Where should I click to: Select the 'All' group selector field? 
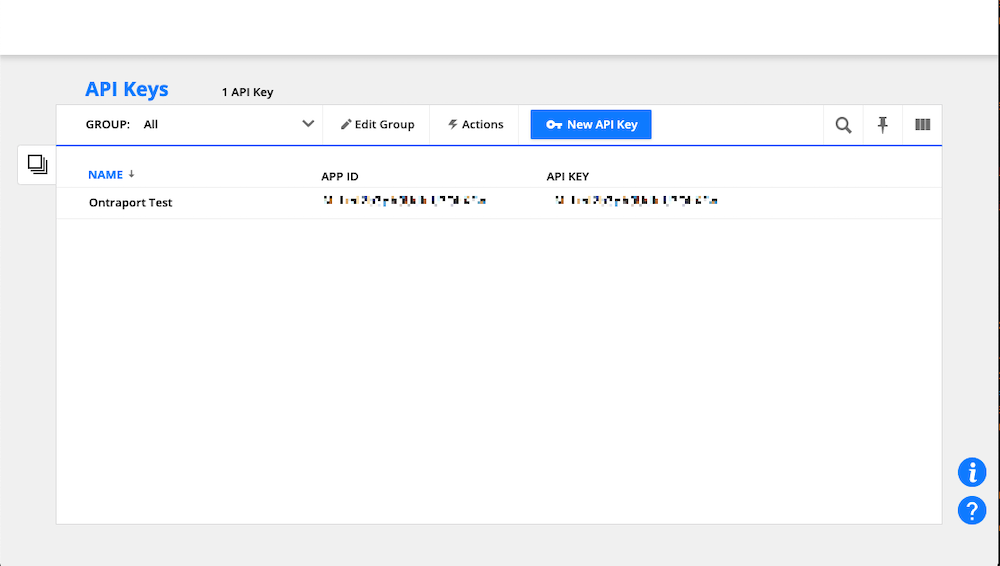[x=220, y=125]
